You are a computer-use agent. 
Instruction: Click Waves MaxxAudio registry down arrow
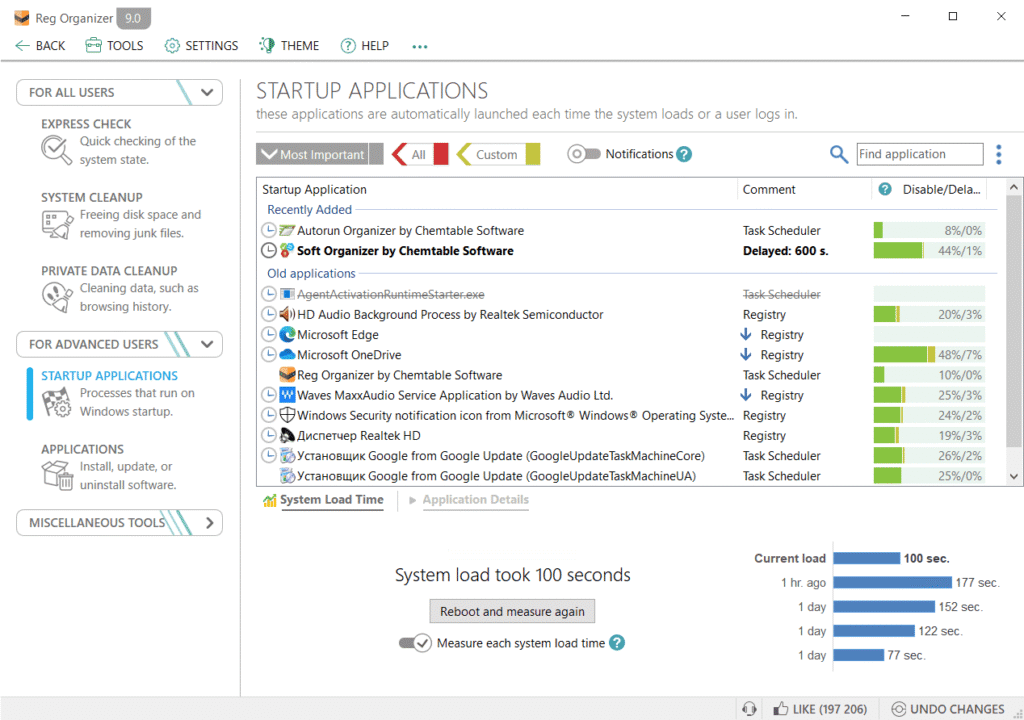(746, 395)
